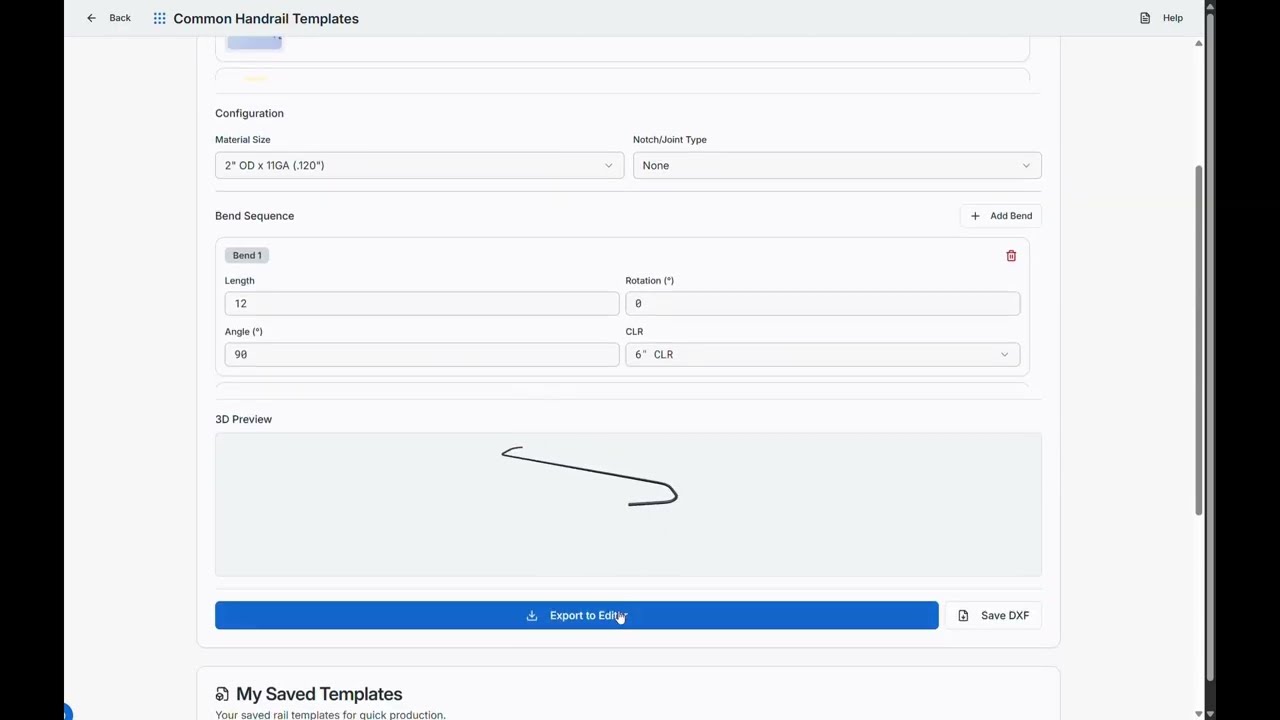The width and height of the screenshot is (1280, 720).
Task: Open Help link in header
Action: point(1173,18)
